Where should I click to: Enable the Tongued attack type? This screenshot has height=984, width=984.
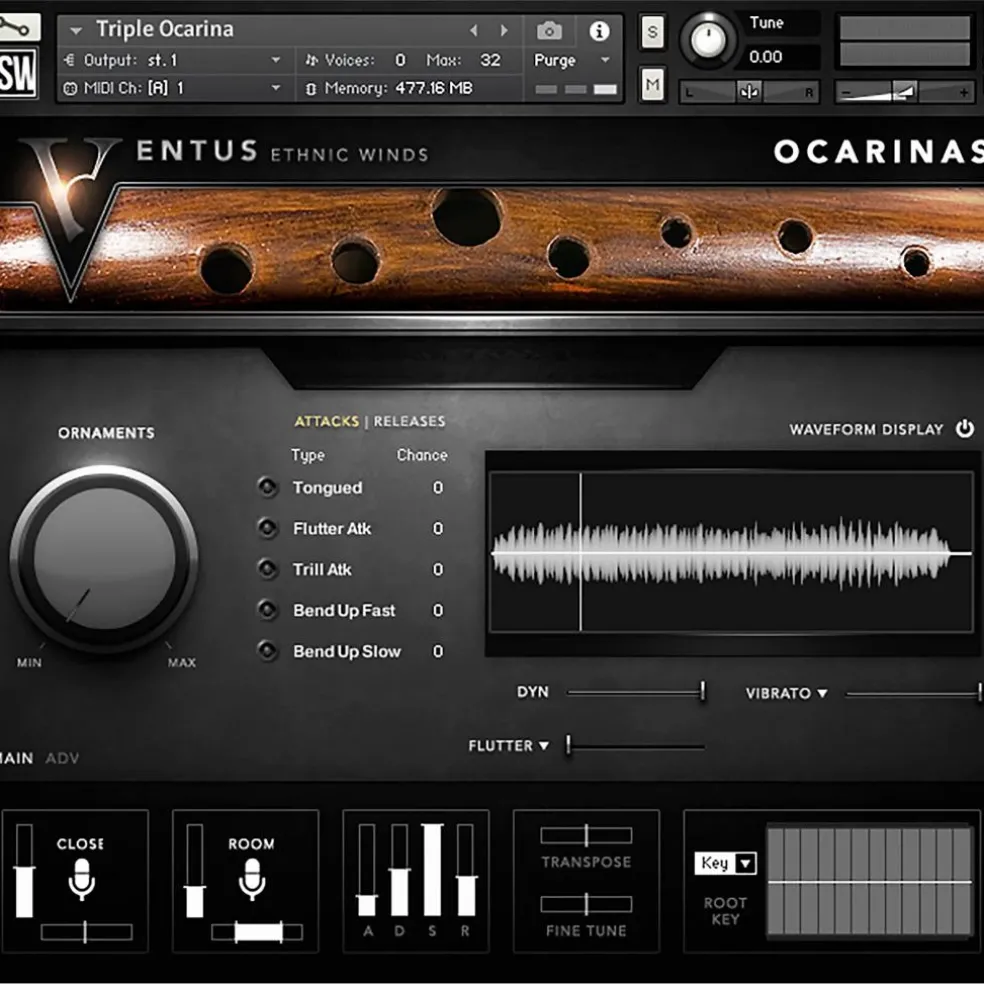click(268, 487)
